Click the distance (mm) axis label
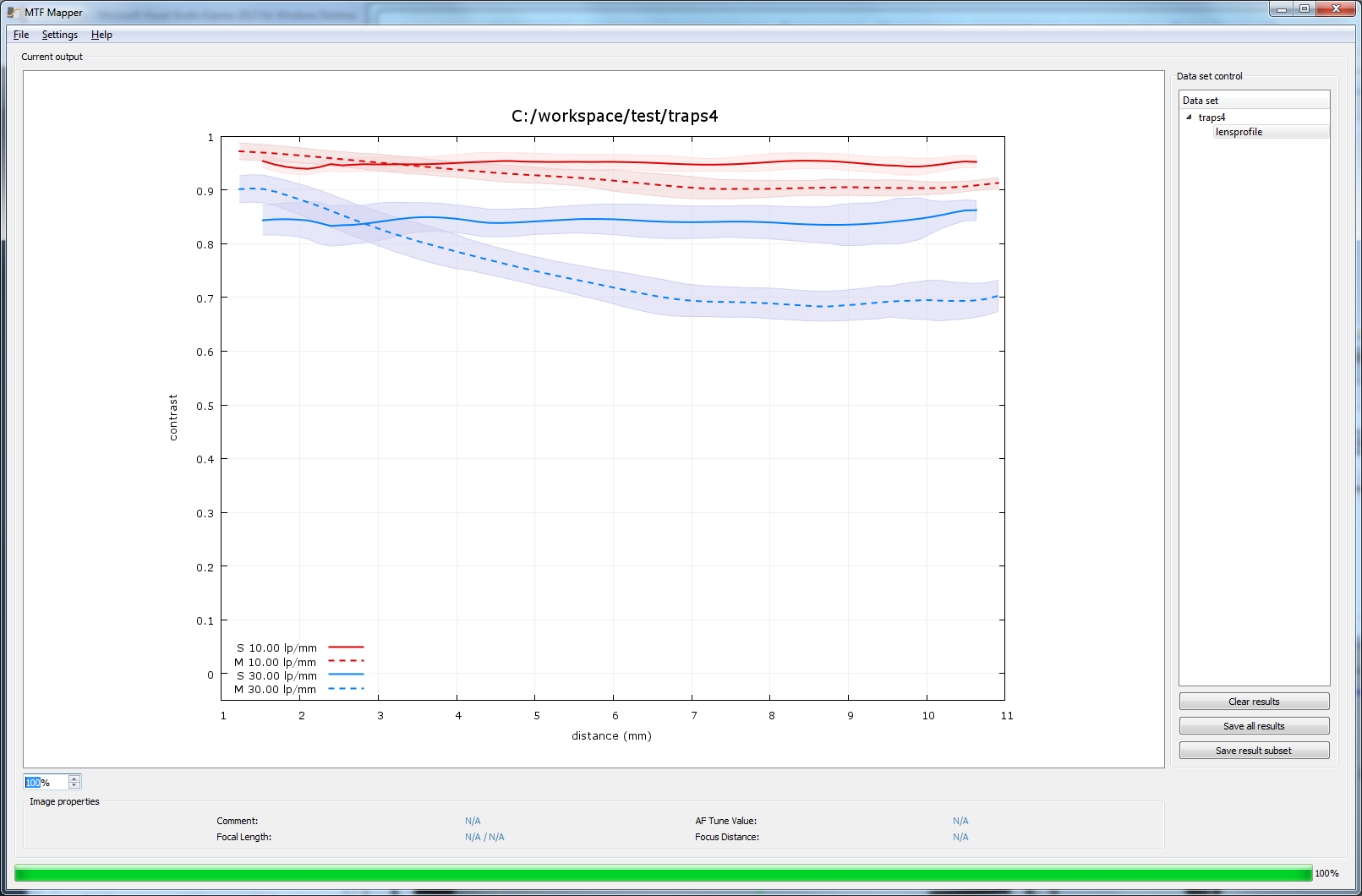The height and width of the screenshot is (896, 1362). 611,735
